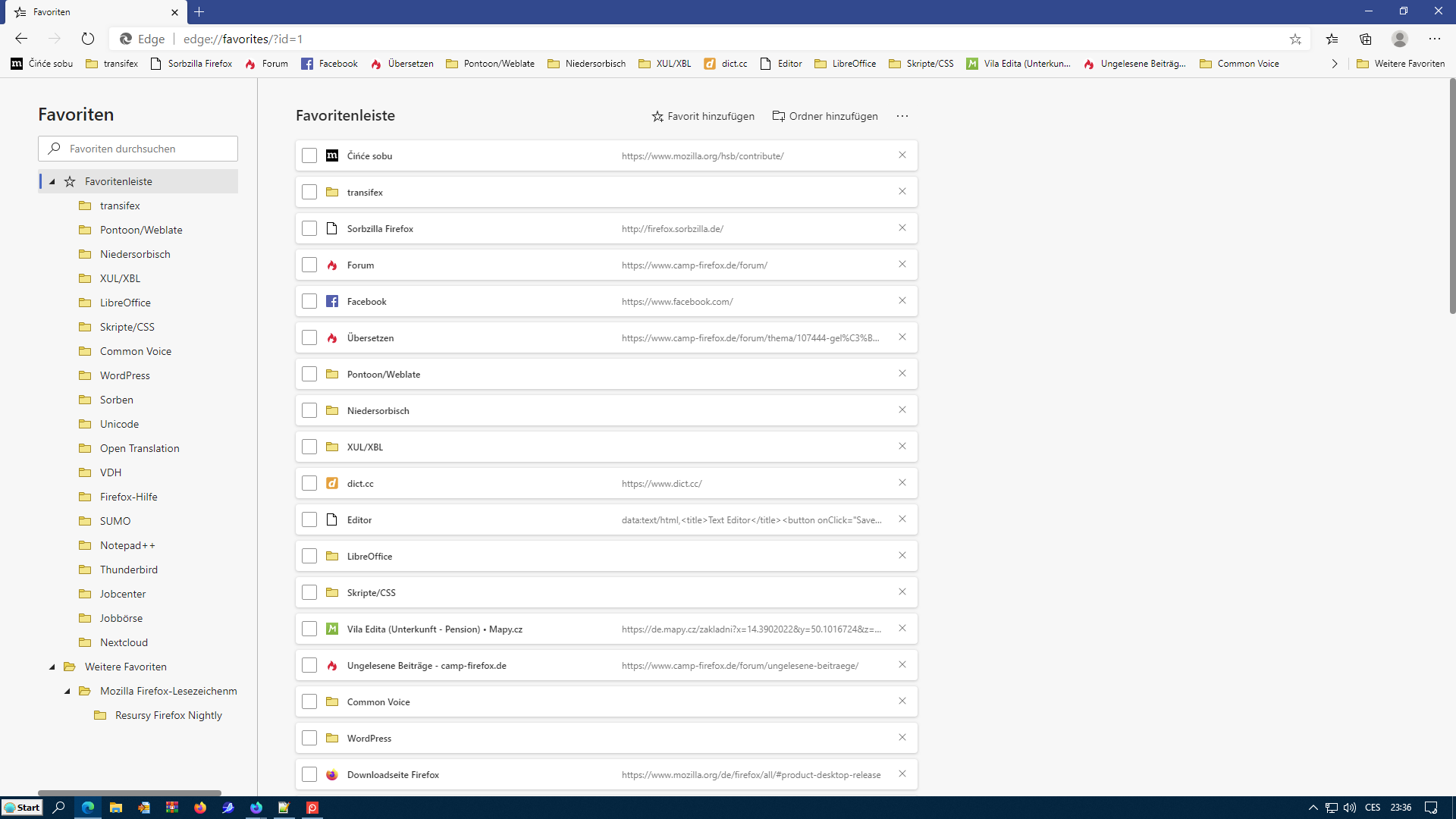
Task: Open more options next to Ordner hinzufügen
Action: coord(902,116)
